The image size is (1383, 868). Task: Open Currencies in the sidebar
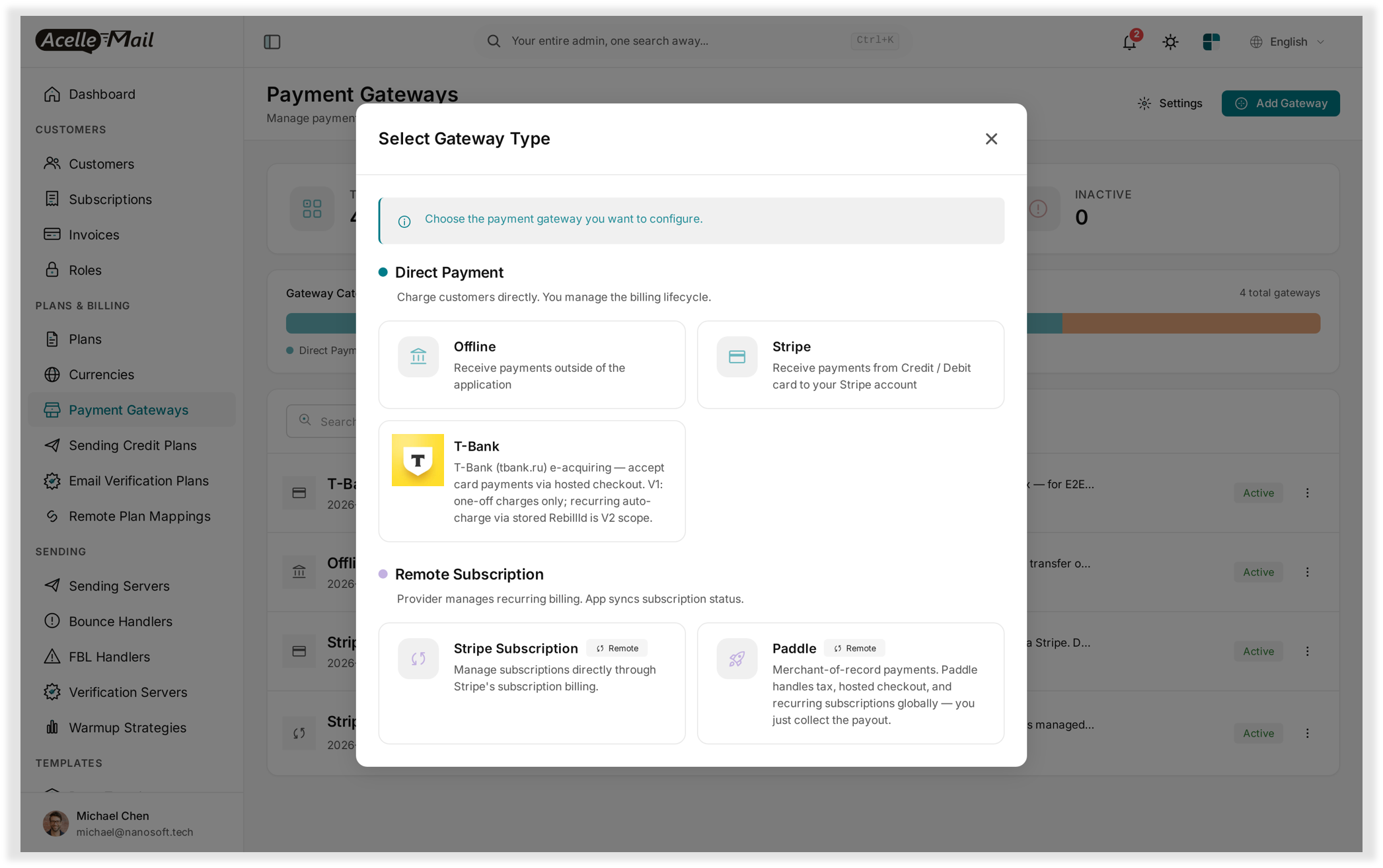pos(131,375)
